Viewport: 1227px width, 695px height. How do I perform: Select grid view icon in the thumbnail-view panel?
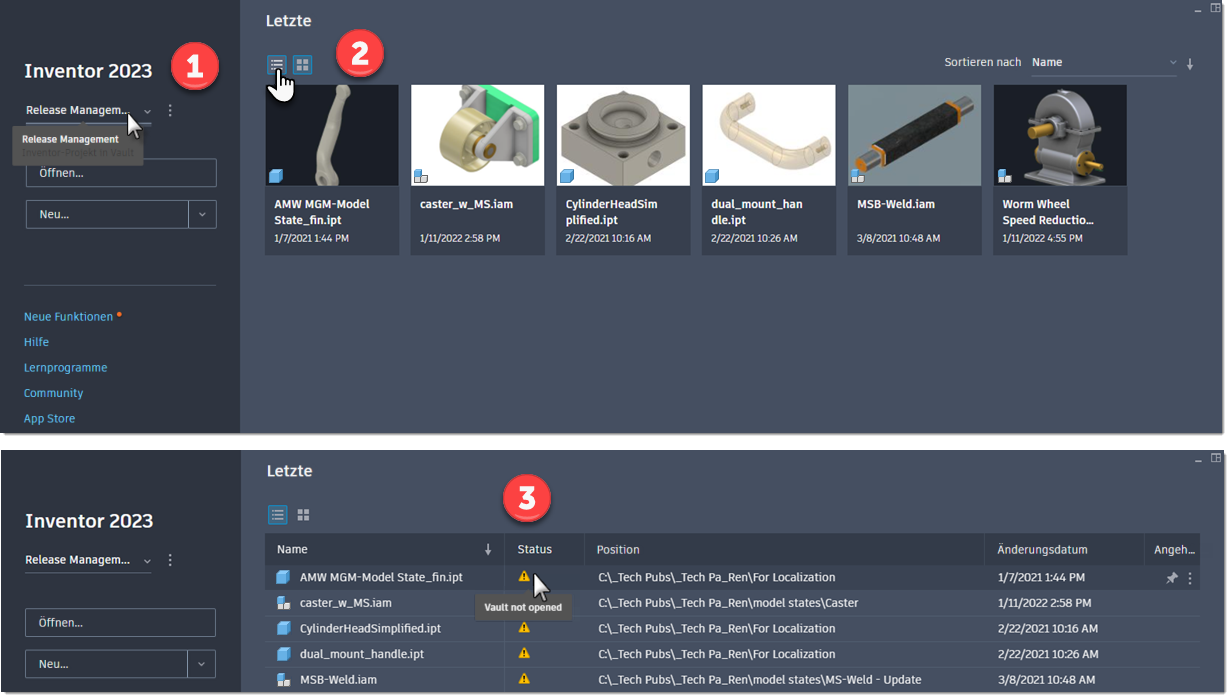(x=302, y=65)
